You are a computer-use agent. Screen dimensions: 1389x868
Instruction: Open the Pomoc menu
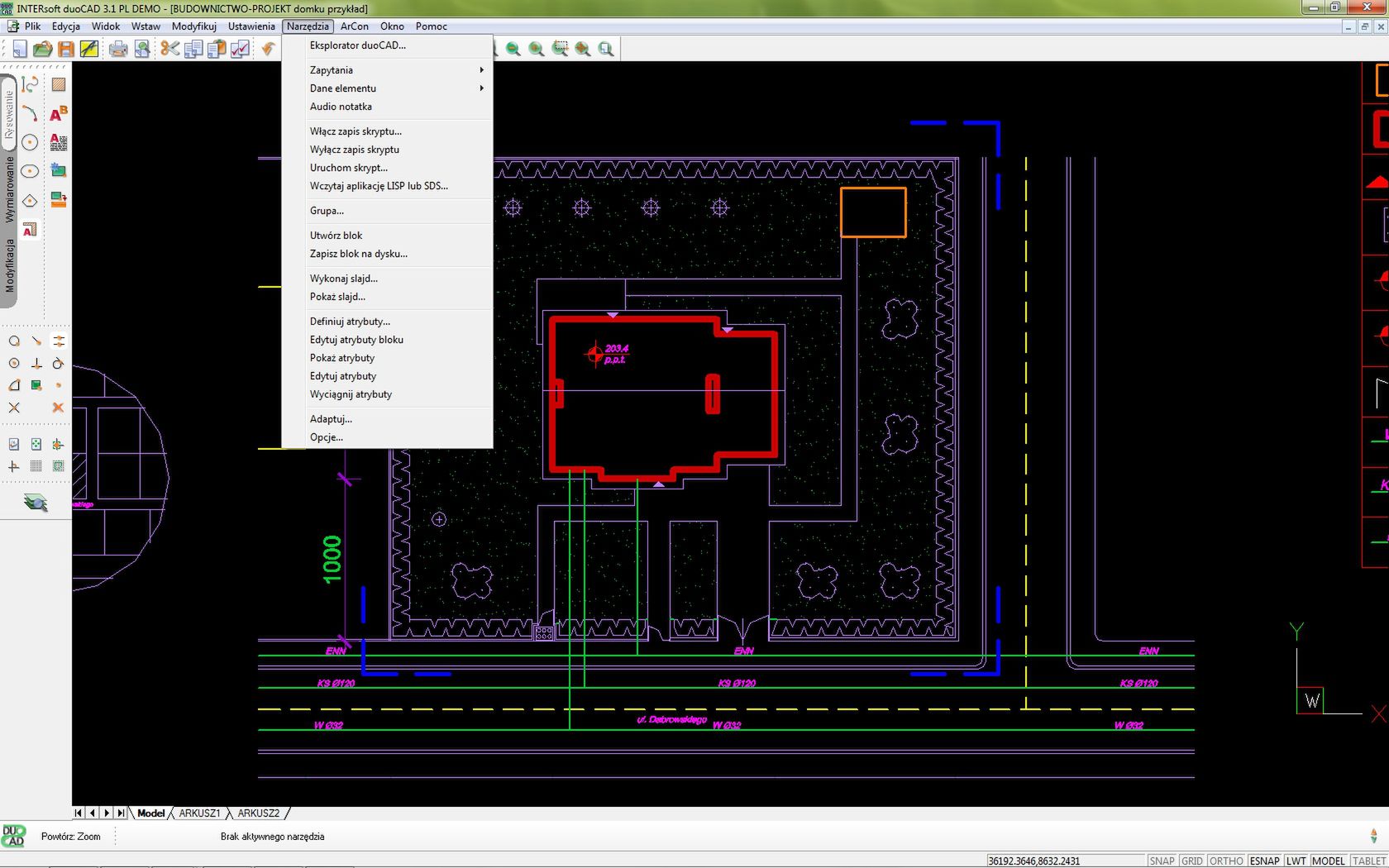(432, 26)
